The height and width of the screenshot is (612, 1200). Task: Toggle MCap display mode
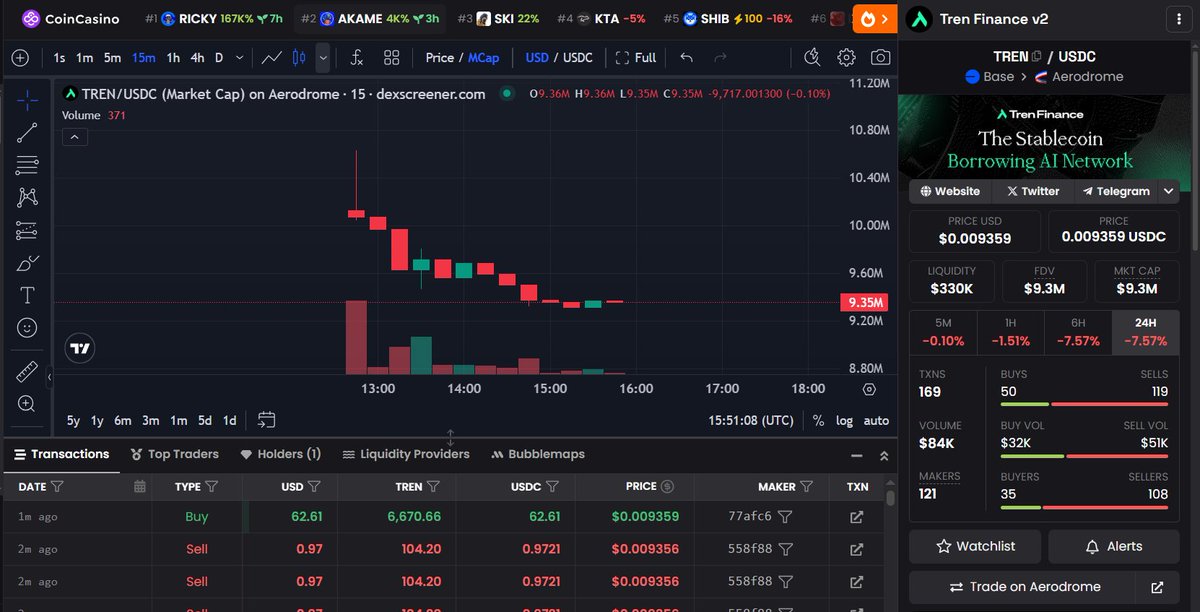483,58
